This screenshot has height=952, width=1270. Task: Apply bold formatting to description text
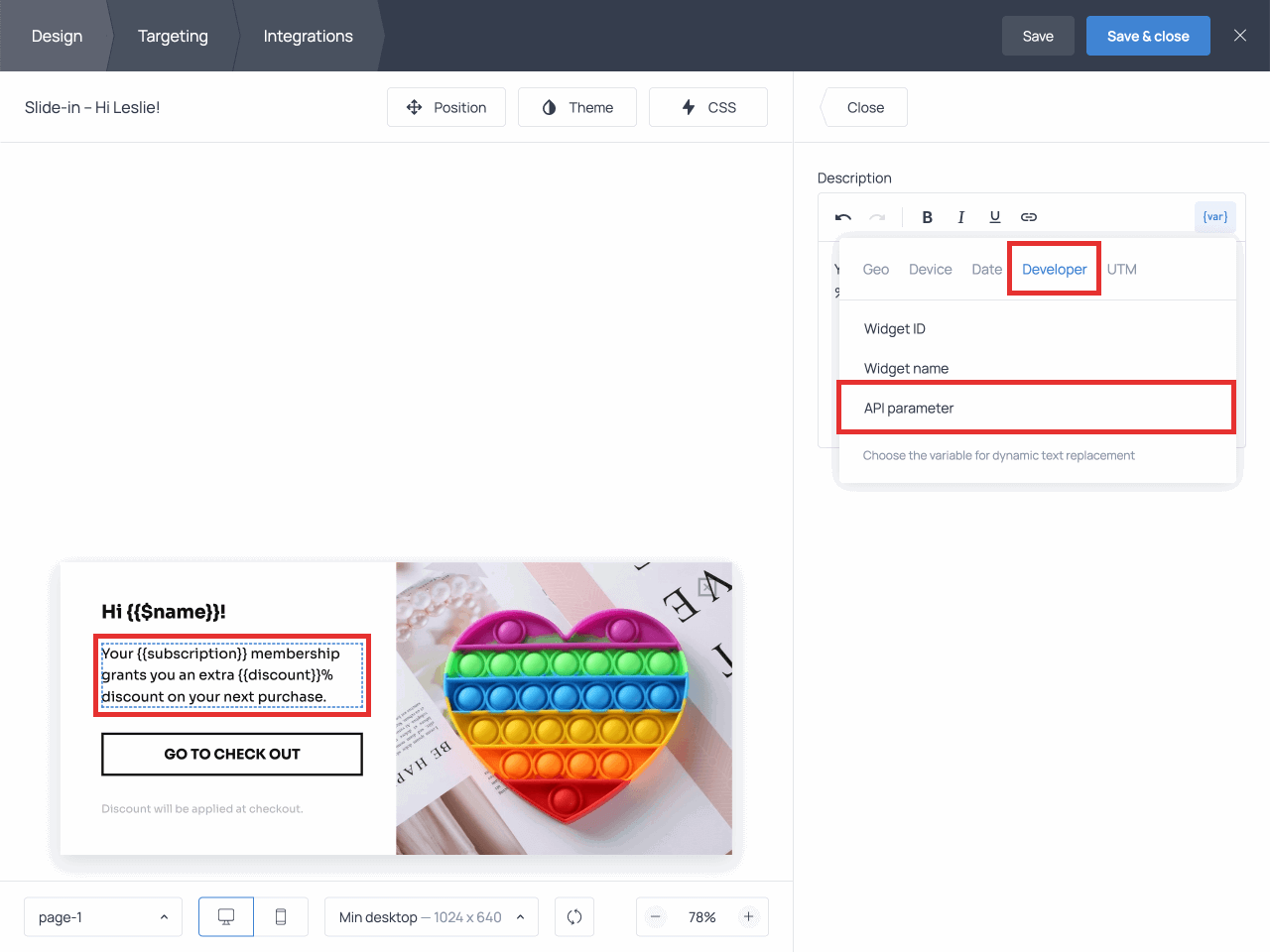pos(927,217)
